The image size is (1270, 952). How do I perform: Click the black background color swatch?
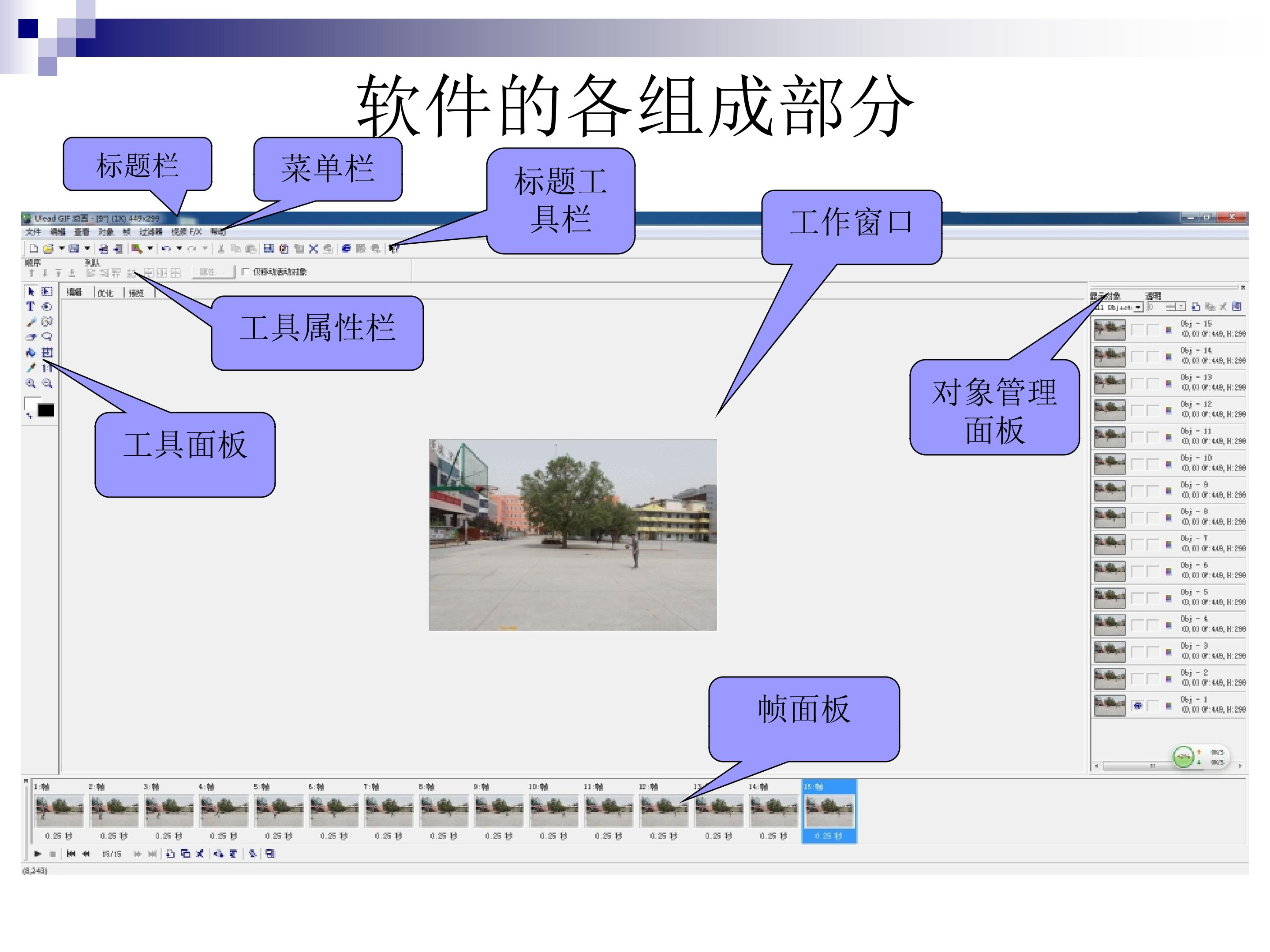pyautogui.click(x=46, y=410)
